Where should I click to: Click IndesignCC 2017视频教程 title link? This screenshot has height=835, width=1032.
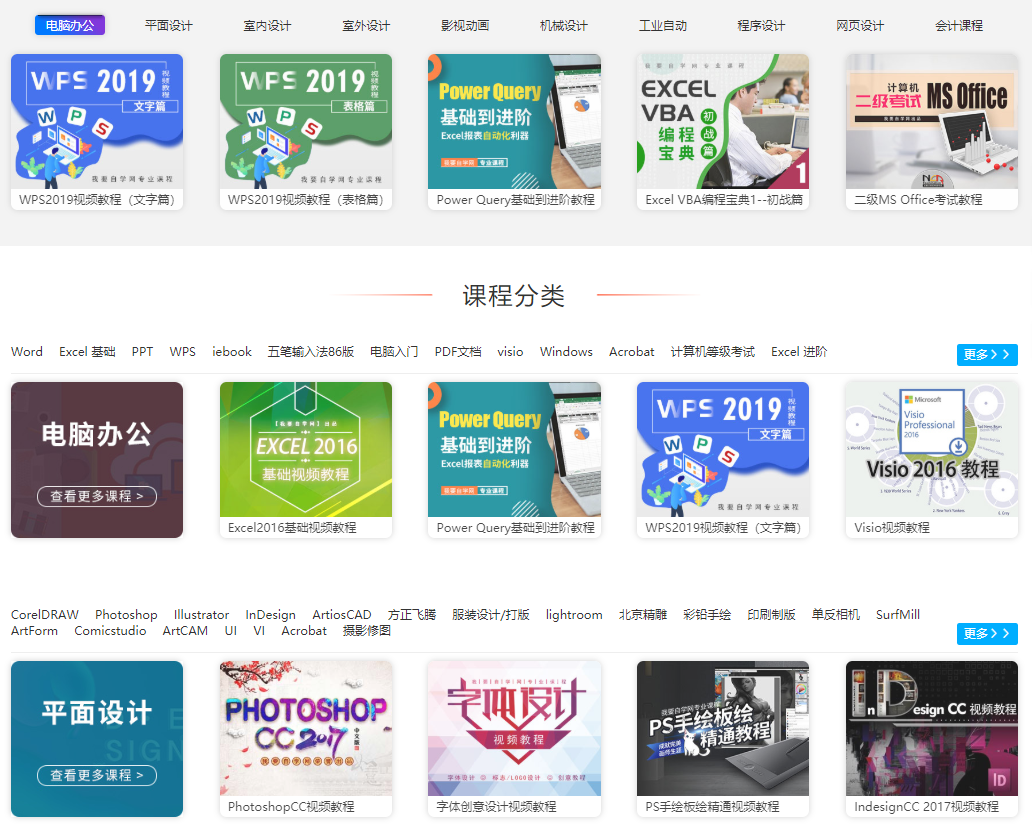(x=927, y=807)
